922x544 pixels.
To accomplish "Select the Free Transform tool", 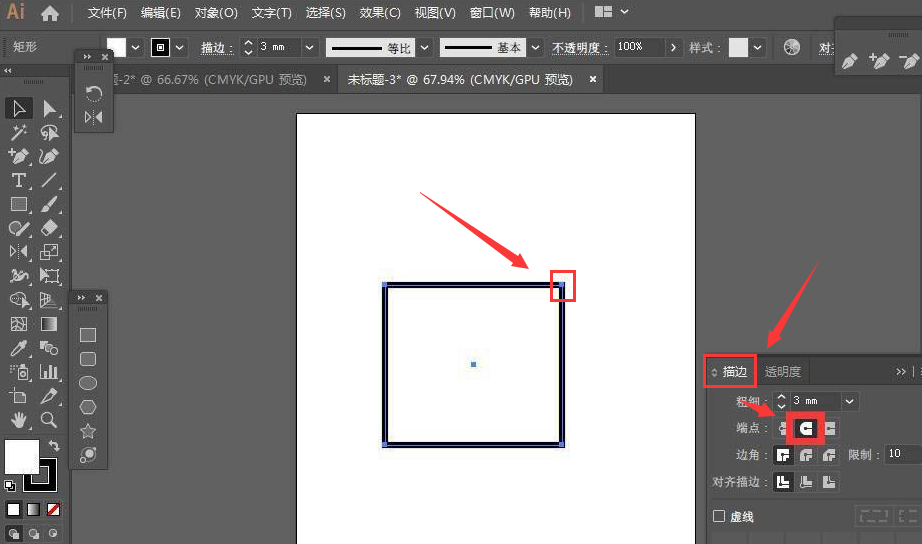I will coord(49,276).
